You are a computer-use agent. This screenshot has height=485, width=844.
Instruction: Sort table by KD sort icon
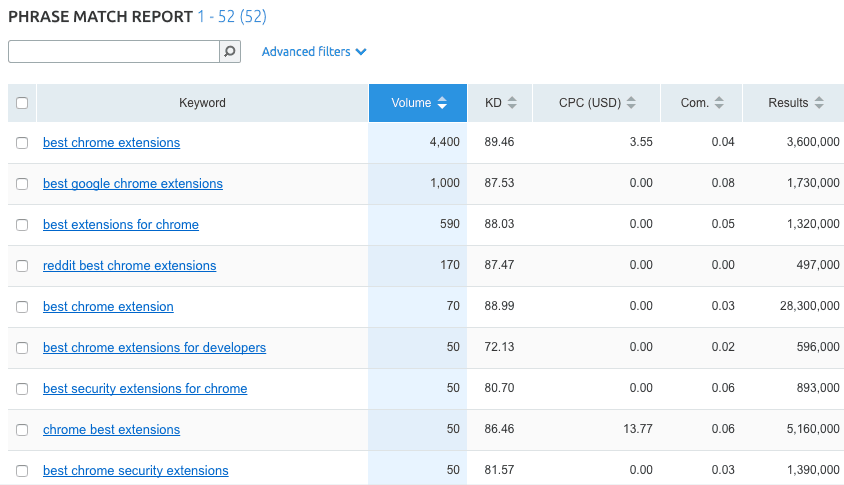[x=512, y=103]
